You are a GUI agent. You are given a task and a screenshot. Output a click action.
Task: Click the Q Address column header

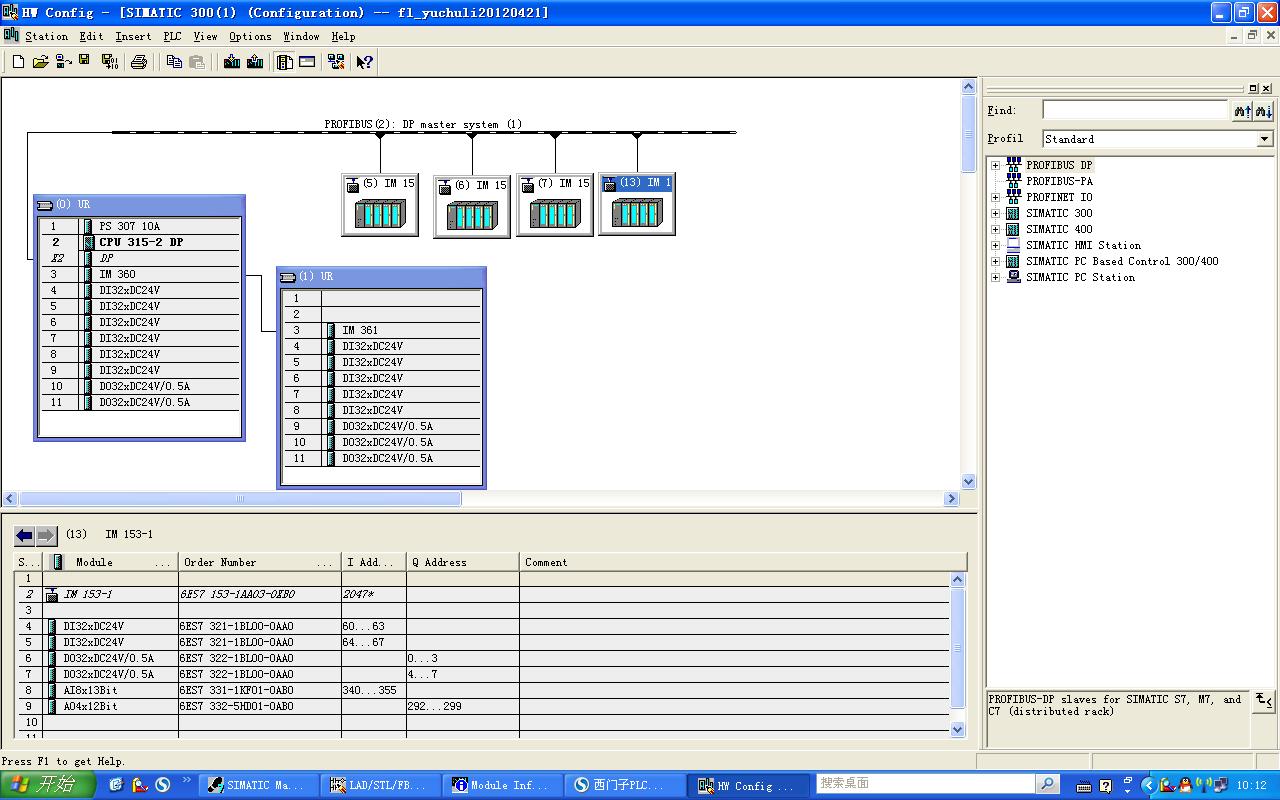click(x=463, y=562)
